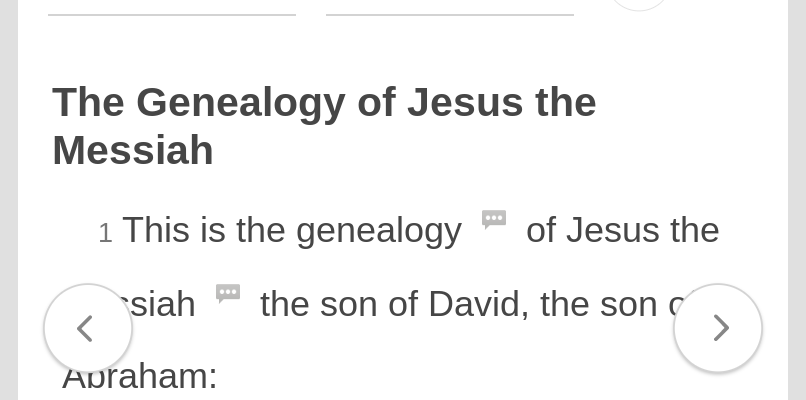The height and width of the screenshot is (400, 806).
Task: Click 'of Jesus the' in verse text
Action: click(622, 231)
